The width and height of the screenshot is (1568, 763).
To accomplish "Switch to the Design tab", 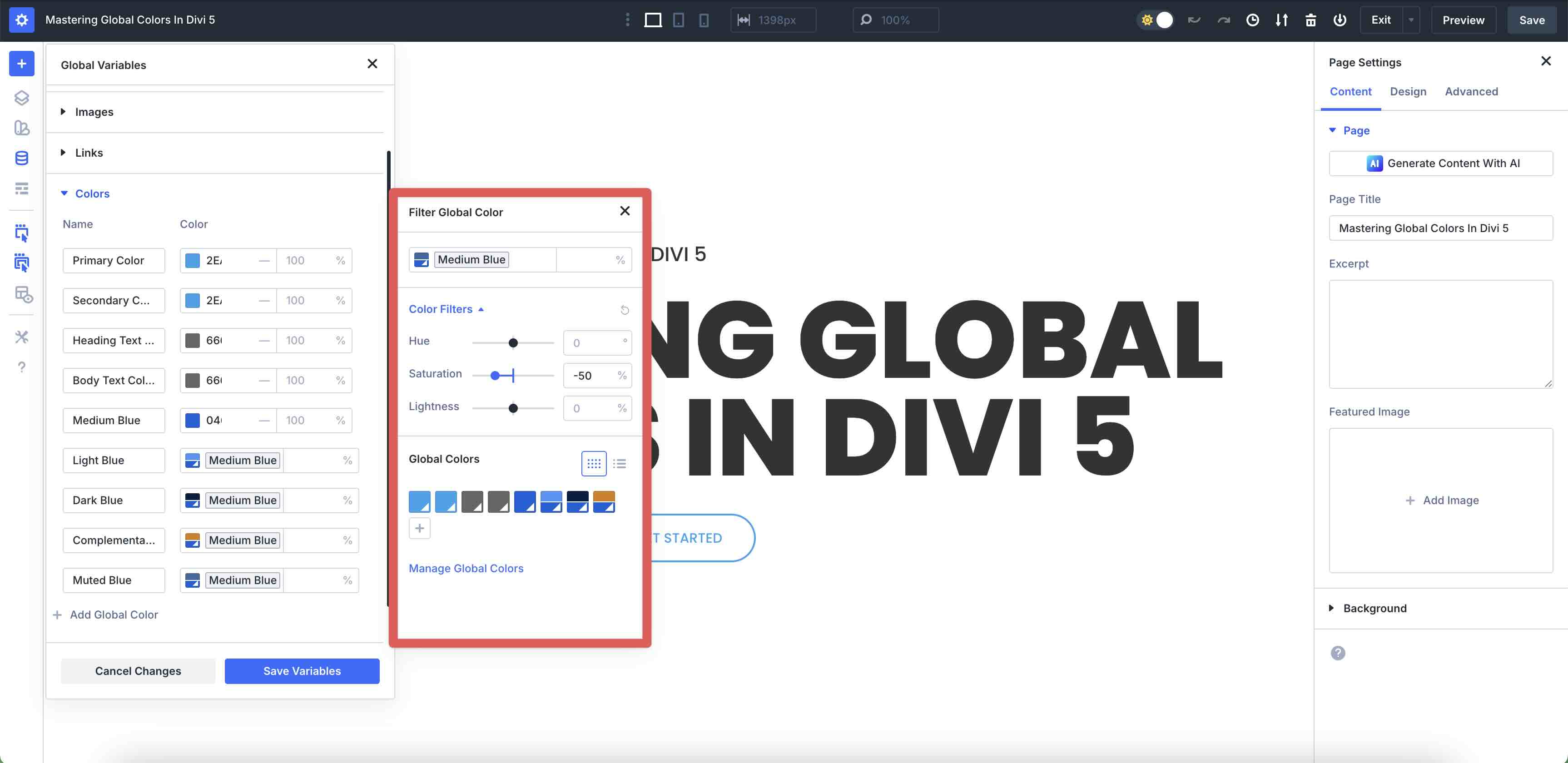I will 1408,91.
